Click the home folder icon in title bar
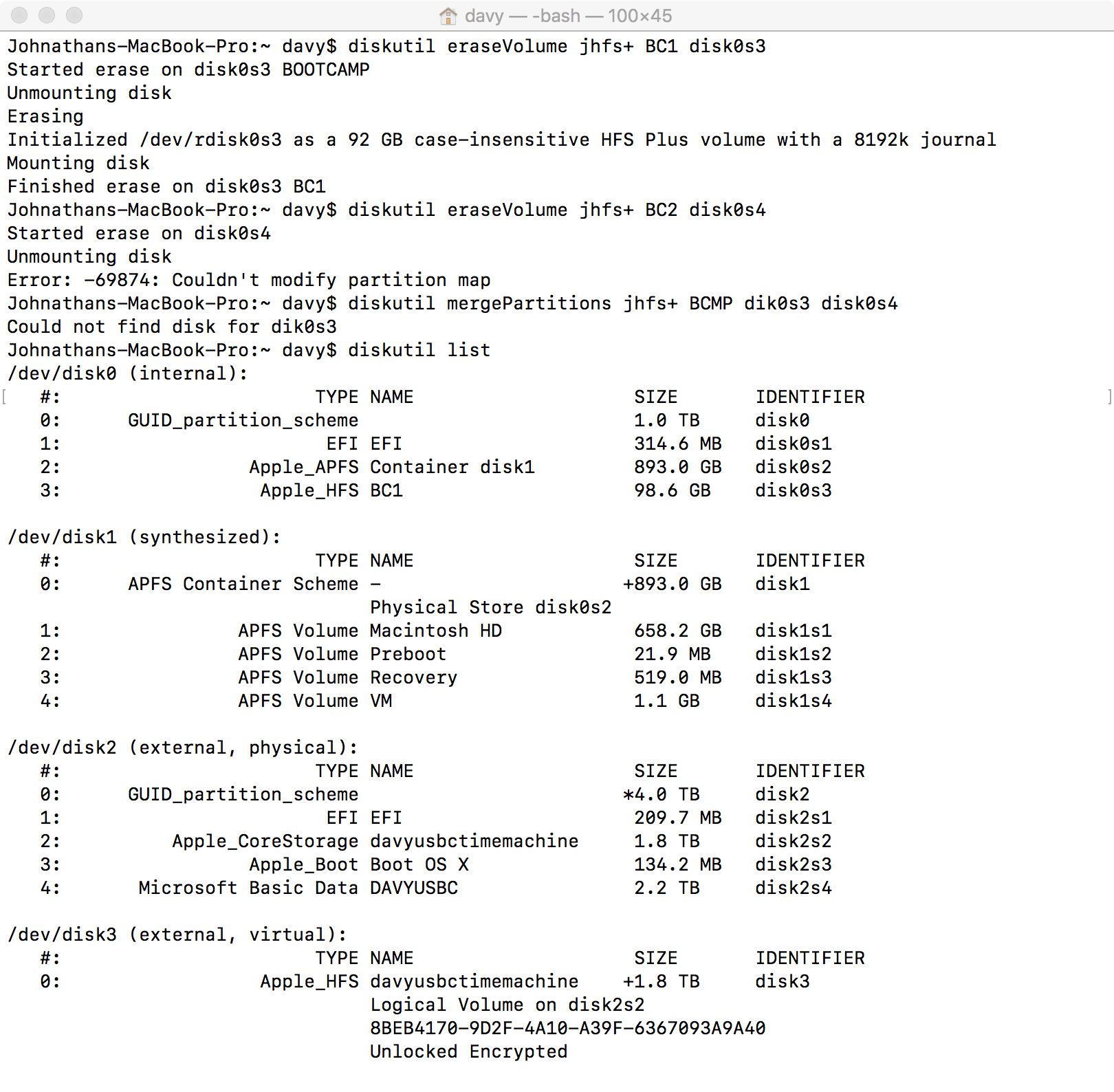 [x=448, y=15]
